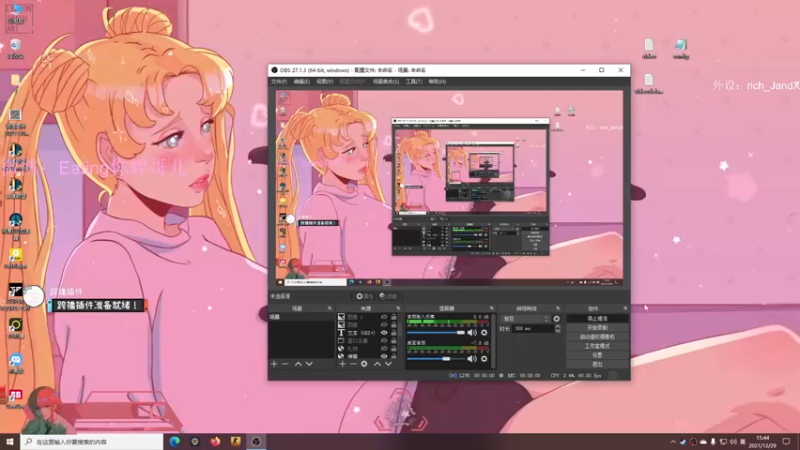
Task: Click the 开始录制 start recording button
Action: 597,328
